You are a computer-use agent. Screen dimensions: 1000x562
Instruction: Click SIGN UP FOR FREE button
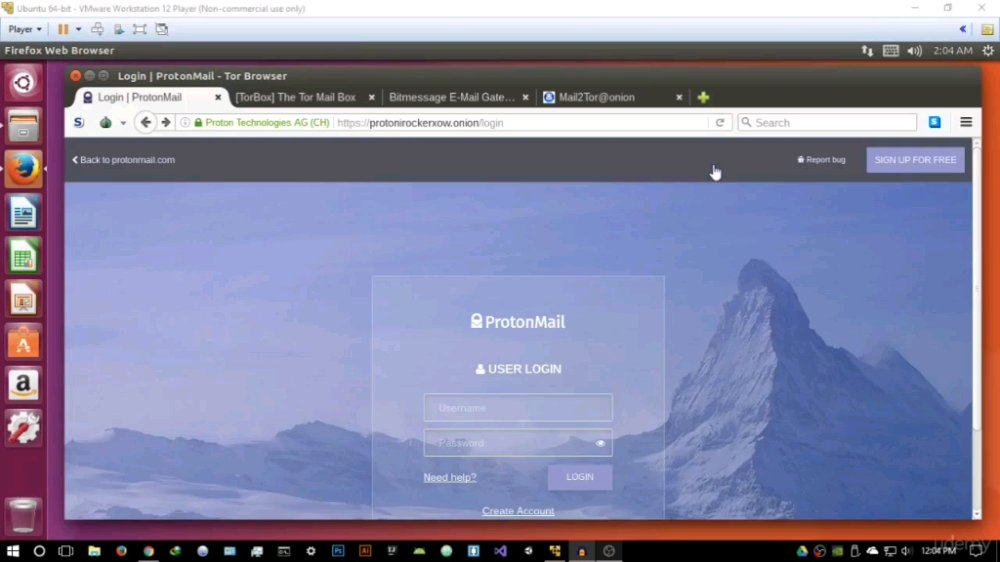pos(915,159)
